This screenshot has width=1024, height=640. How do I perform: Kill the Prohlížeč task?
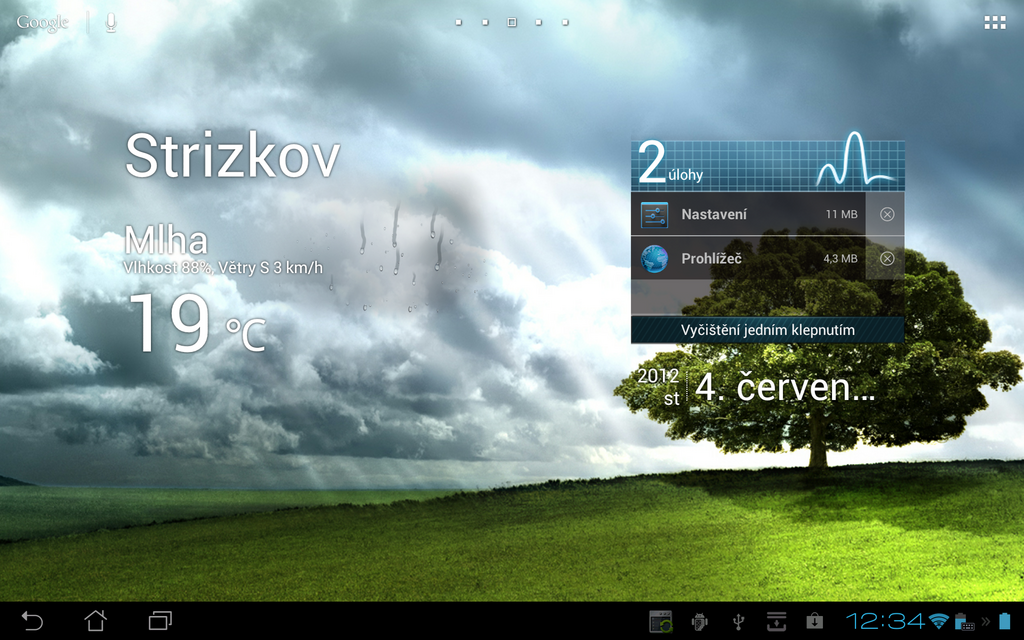tap(887, 257)
